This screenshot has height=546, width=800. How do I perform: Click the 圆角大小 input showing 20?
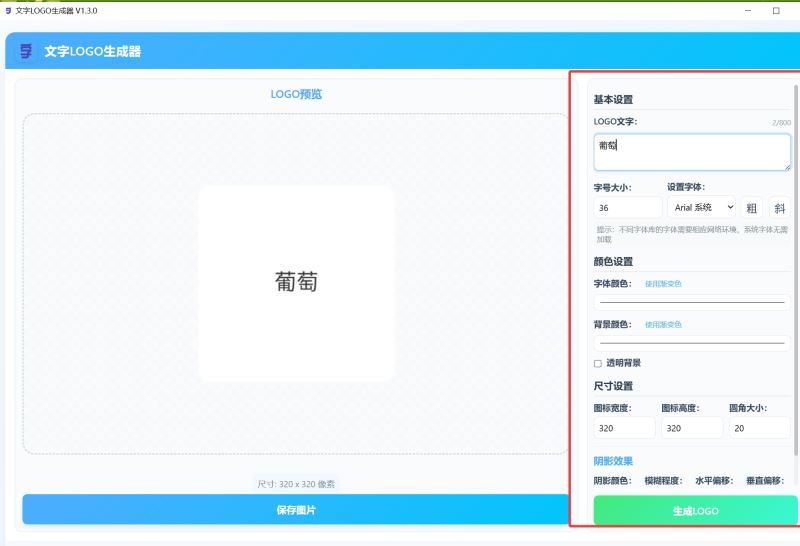click(760, 428)
